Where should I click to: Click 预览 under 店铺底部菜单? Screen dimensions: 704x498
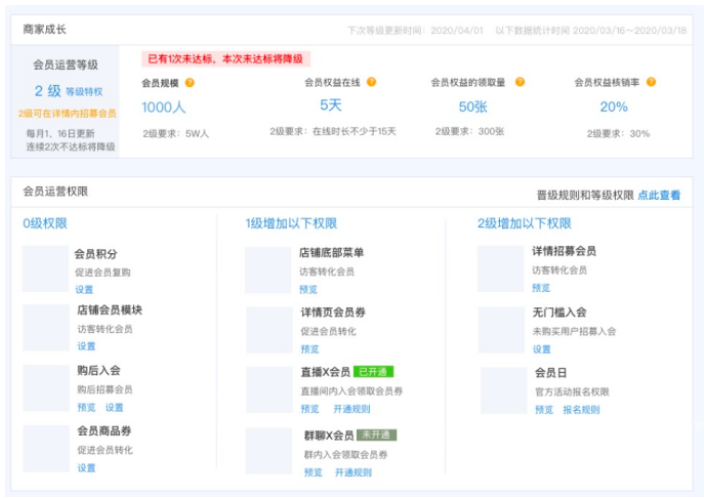click(x=309, y=290)
